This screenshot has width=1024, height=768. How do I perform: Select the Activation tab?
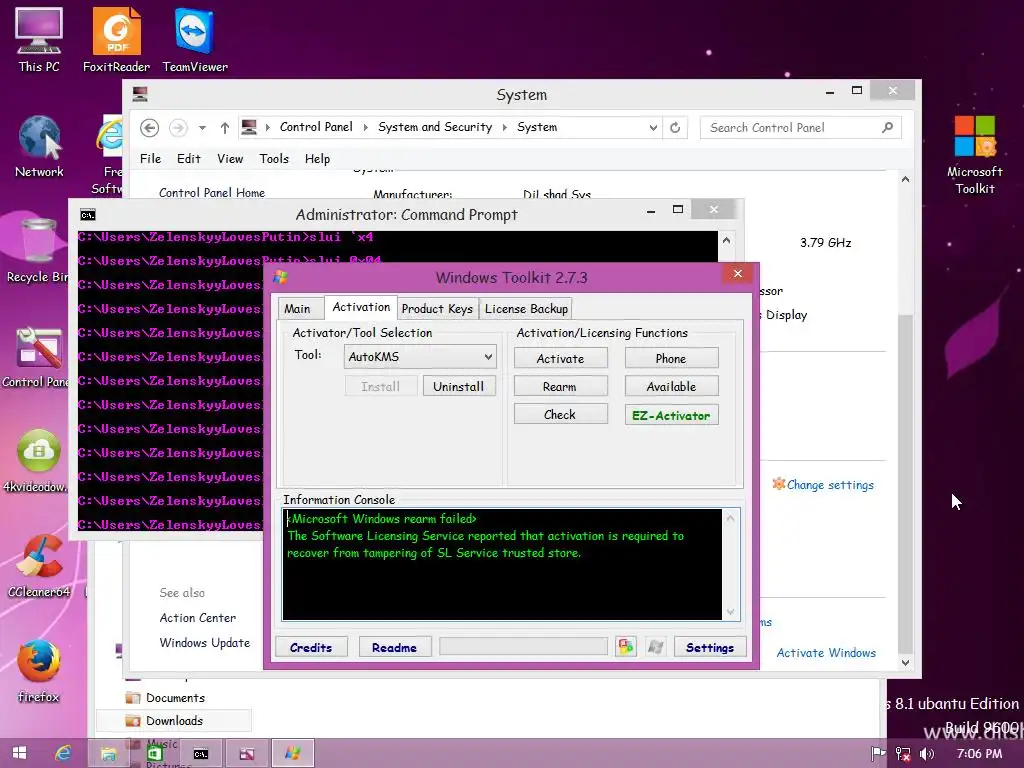tap(361, 307)
